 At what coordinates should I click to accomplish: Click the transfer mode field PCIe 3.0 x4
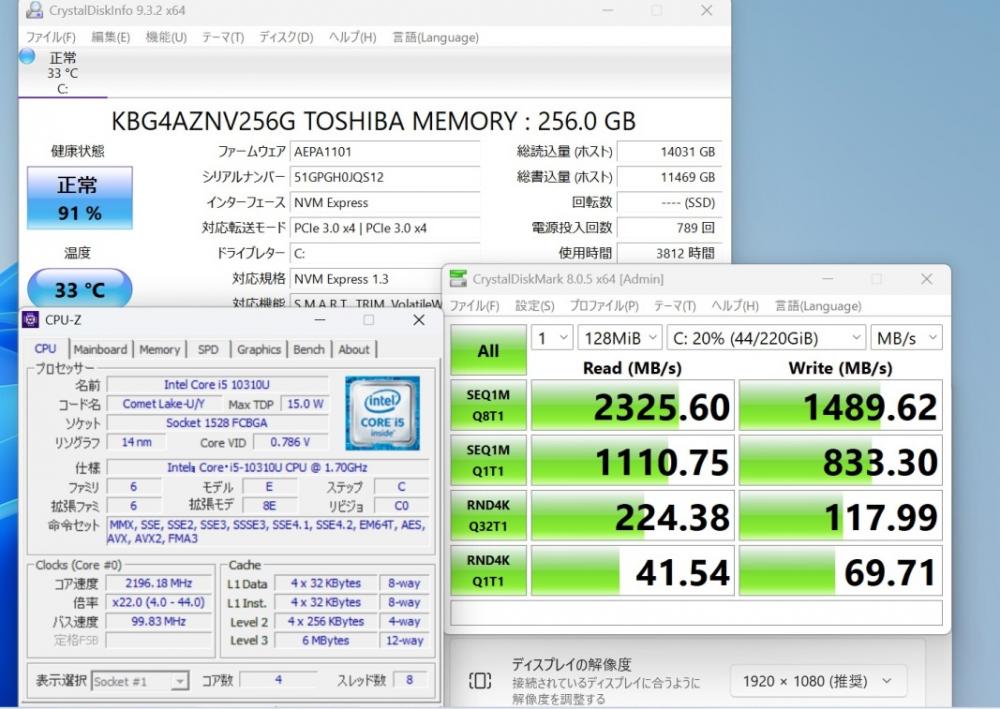(x=385, y=228)
